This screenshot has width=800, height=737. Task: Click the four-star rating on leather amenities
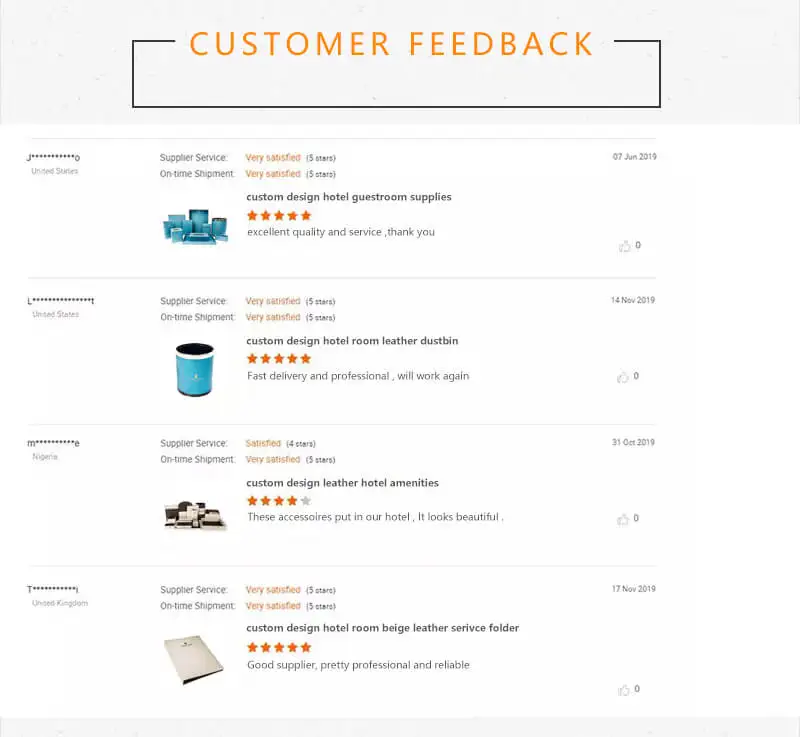pyautogui.click(x=279, y=501)
